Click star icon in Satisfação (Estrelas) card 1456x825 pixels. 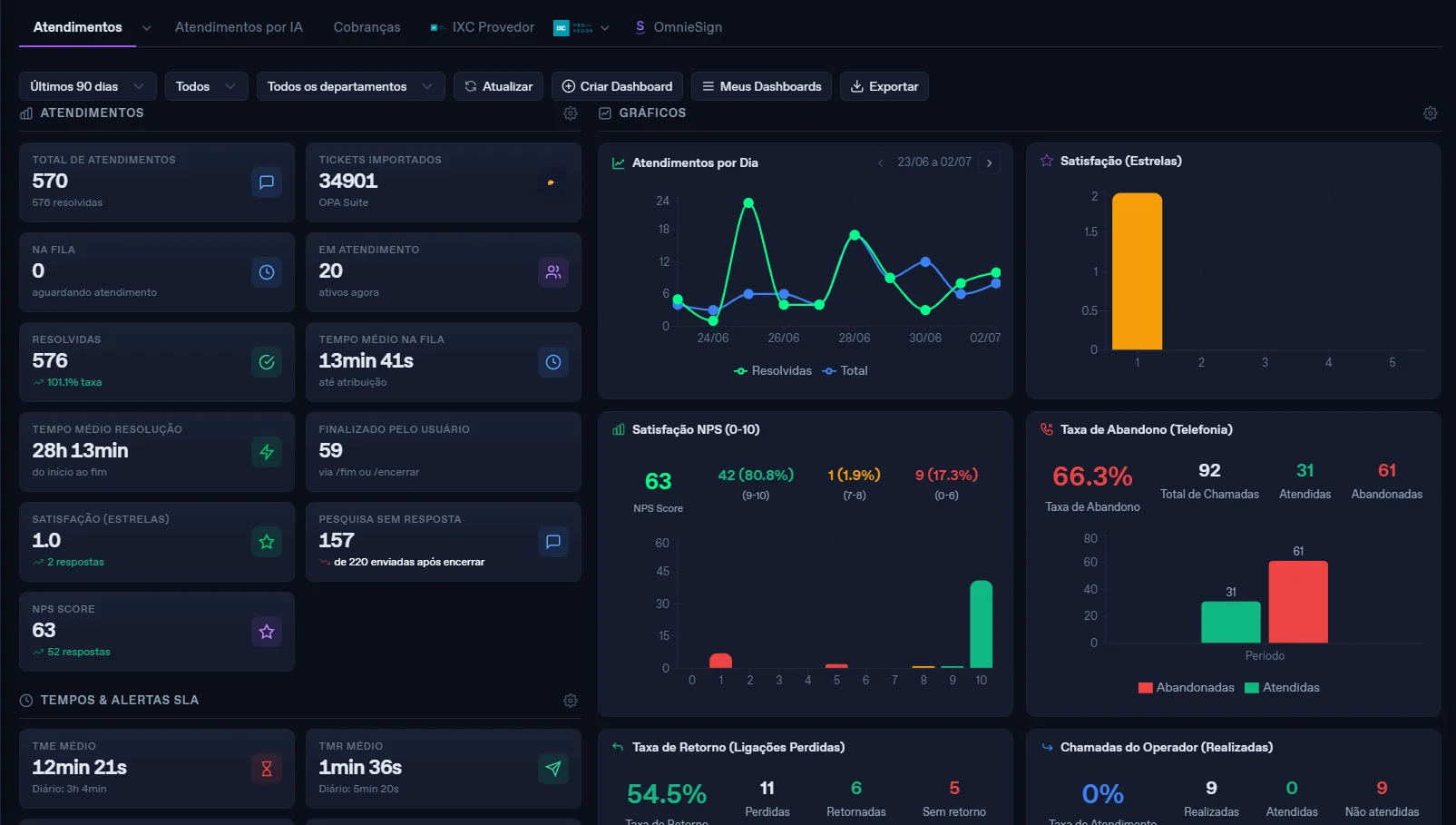click(x=267, y=542)
